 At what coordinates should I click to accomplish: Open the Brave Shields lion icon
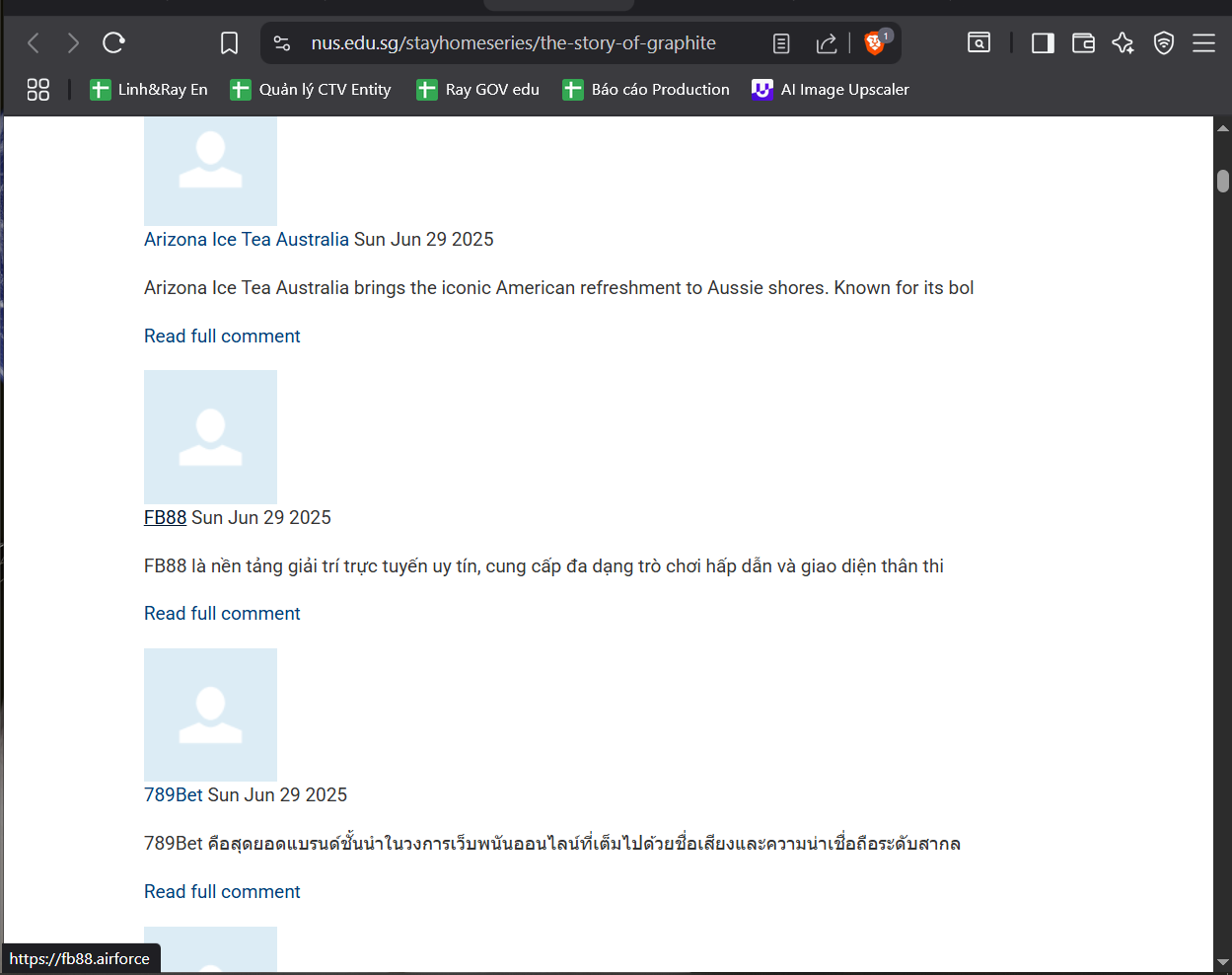874,42
